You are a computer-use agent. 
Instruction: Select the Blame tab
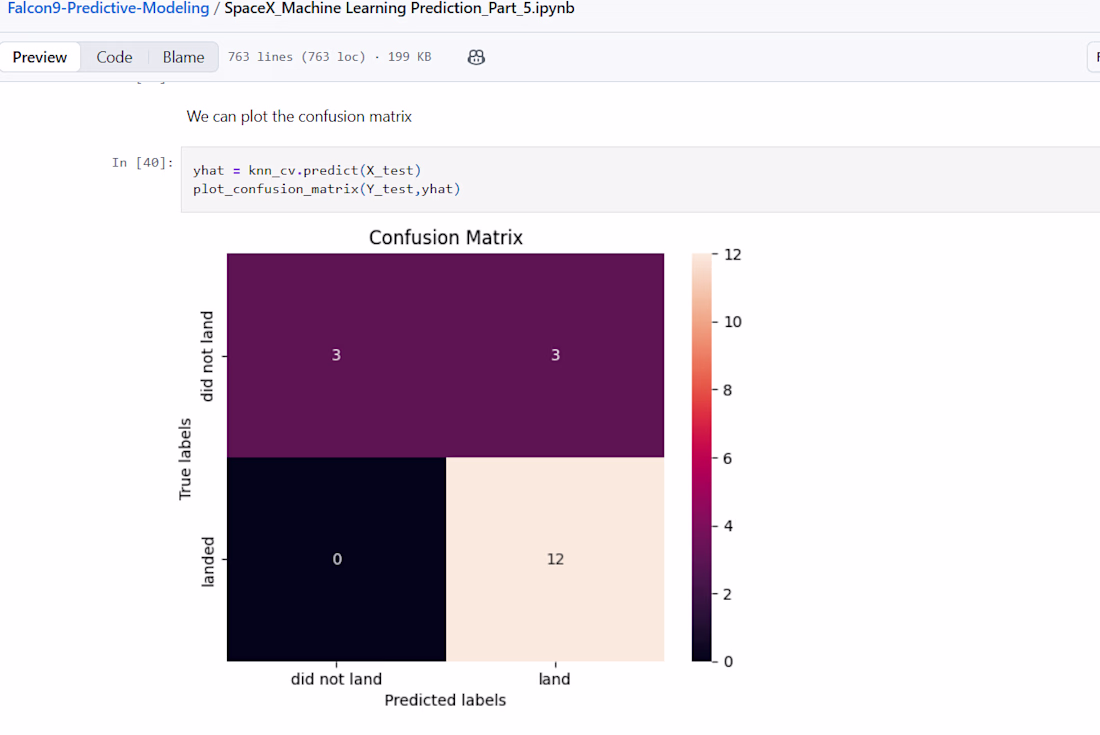183,57
